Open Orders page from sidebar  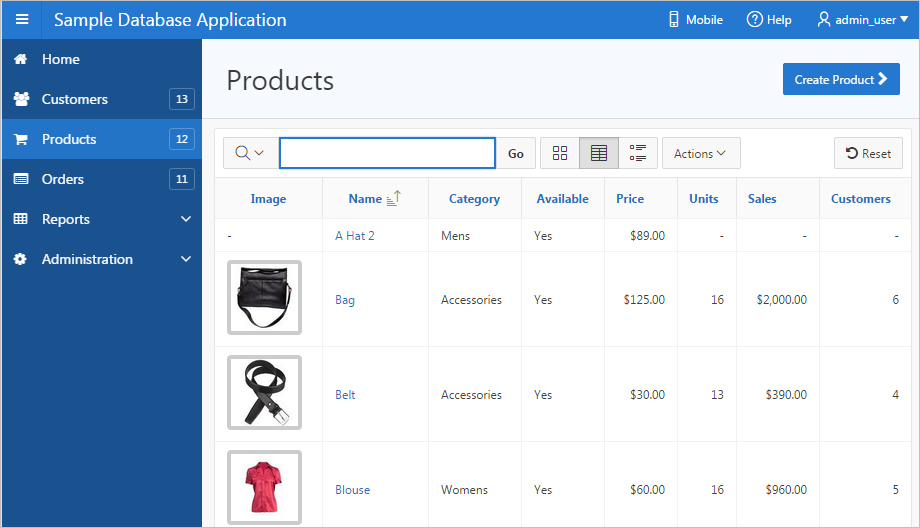(62, 179)
